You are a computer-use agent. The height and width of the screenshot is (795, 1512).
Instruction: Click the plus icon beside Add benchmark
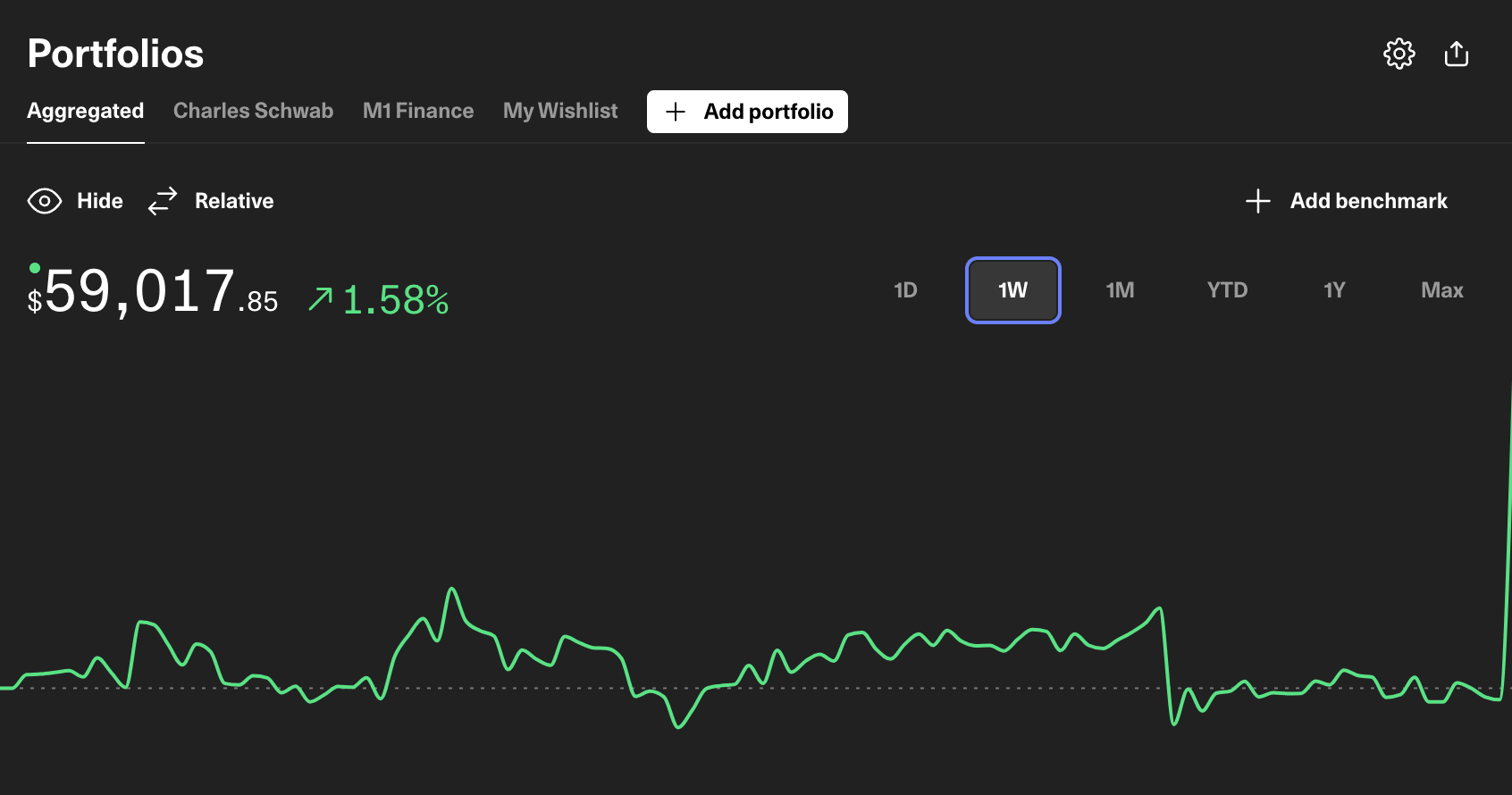pos(1257,201)
